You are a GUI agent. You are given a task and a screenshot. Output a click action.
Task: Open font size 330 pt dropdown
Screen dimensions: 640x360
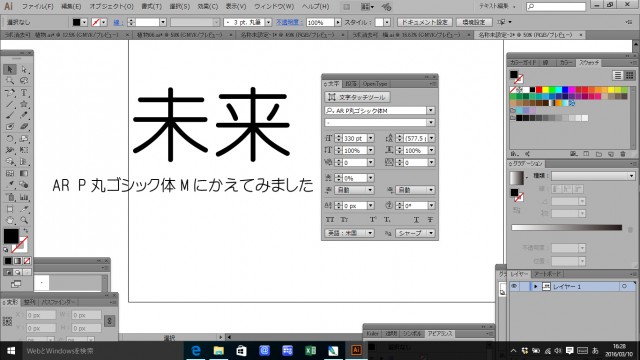371,138
